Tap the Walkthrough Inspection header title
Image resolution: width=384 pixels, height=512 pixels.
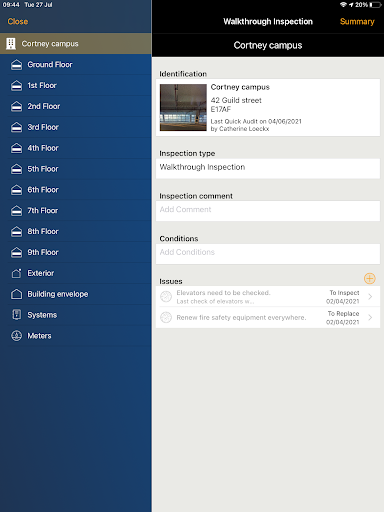click(268, 22)
